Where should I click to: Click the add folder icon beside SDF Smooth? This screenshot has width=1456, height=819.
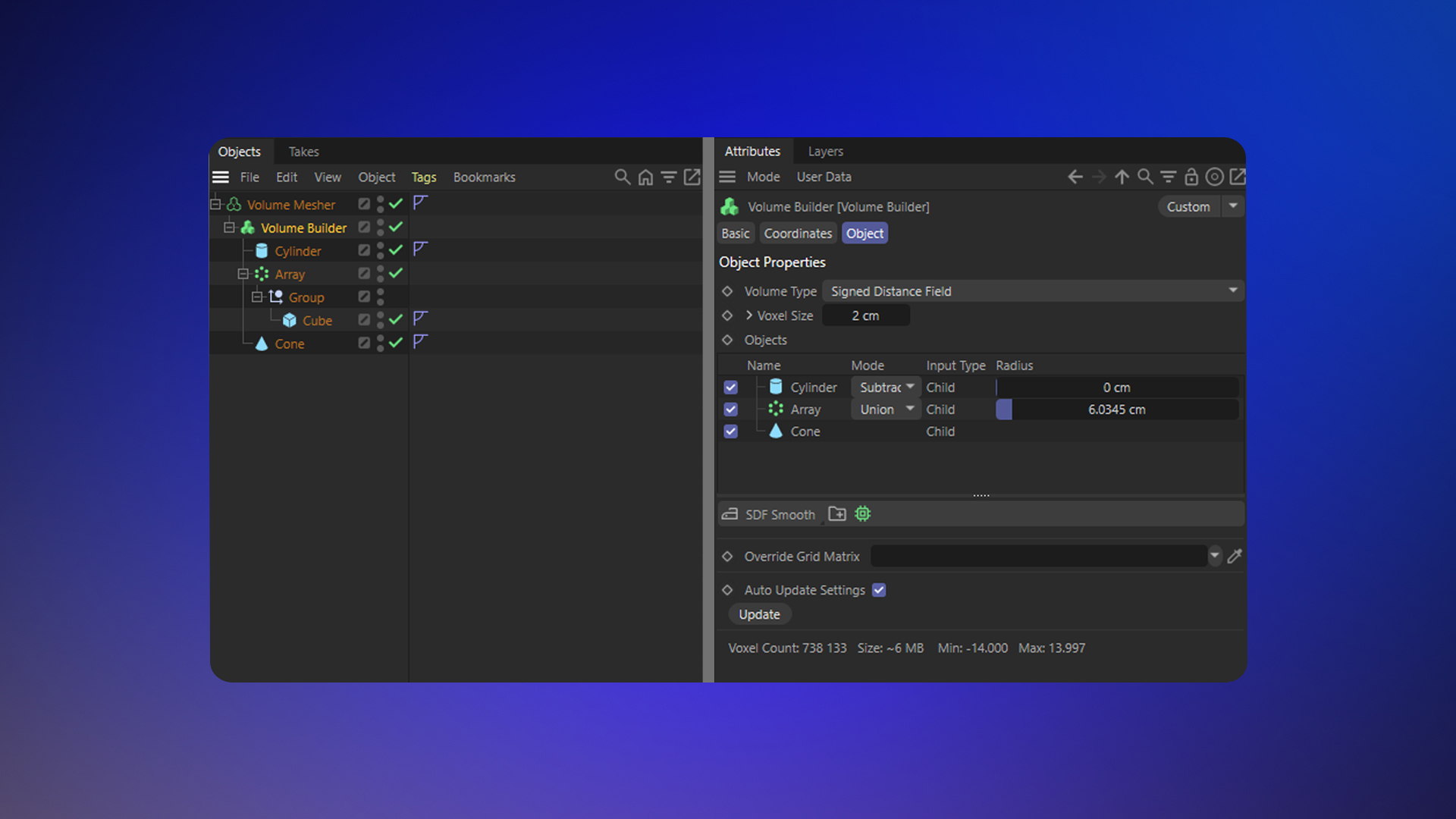[837, 514]
